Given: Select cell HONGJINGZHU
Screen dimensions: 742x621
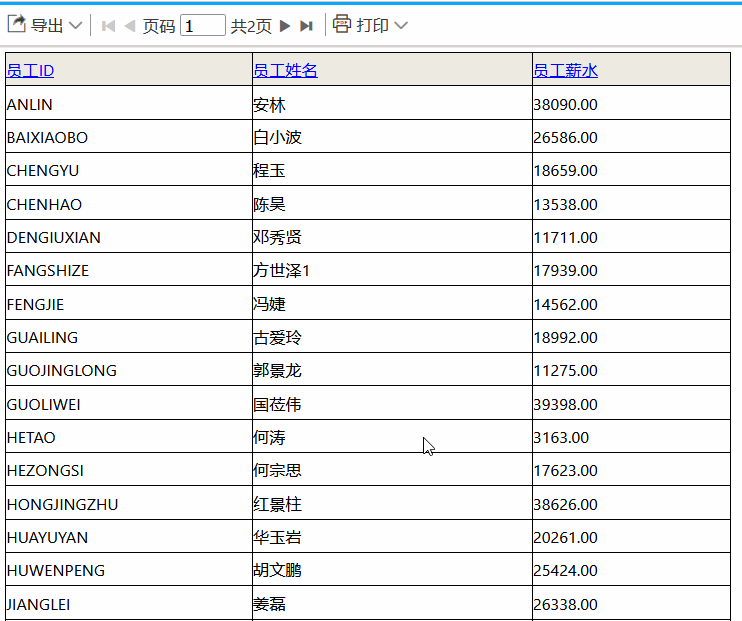Looking at the screenshot, I should click(129, 503).
